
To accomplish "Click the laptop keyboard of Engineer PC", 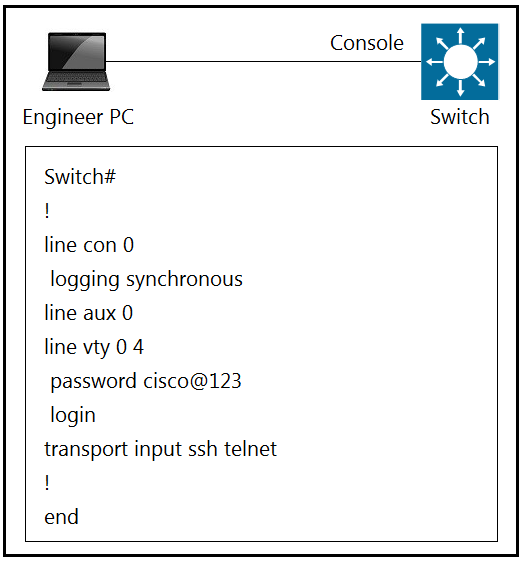I will (x=76, y=79).
